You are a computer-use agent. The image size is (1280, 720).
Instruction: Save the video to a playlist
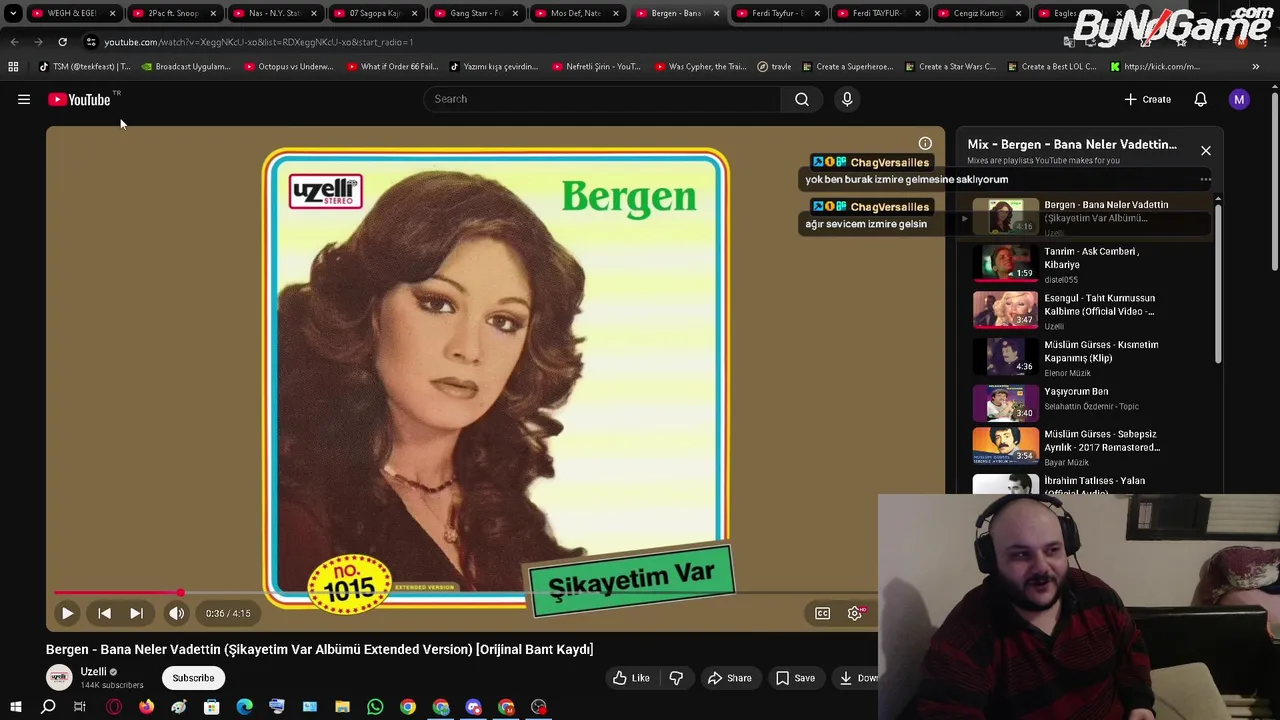point(795,678)
